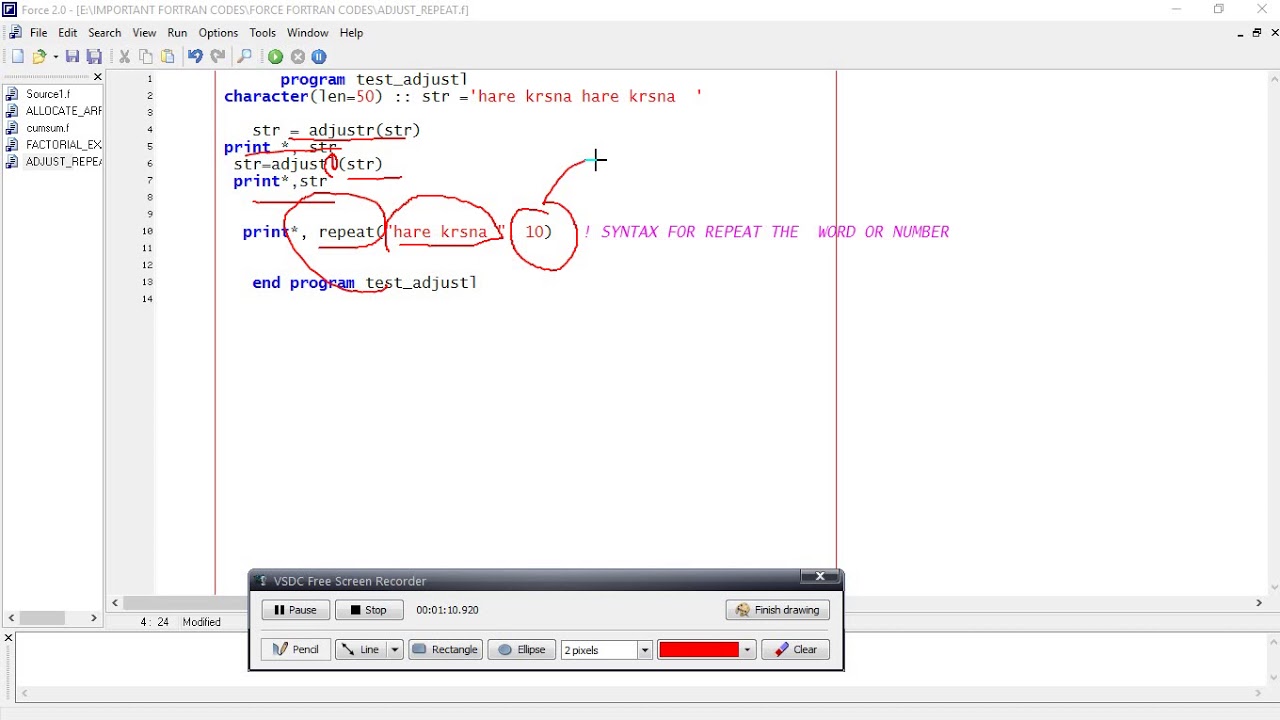Click the 'Modified' status bar entry

(x=202, y=622)
